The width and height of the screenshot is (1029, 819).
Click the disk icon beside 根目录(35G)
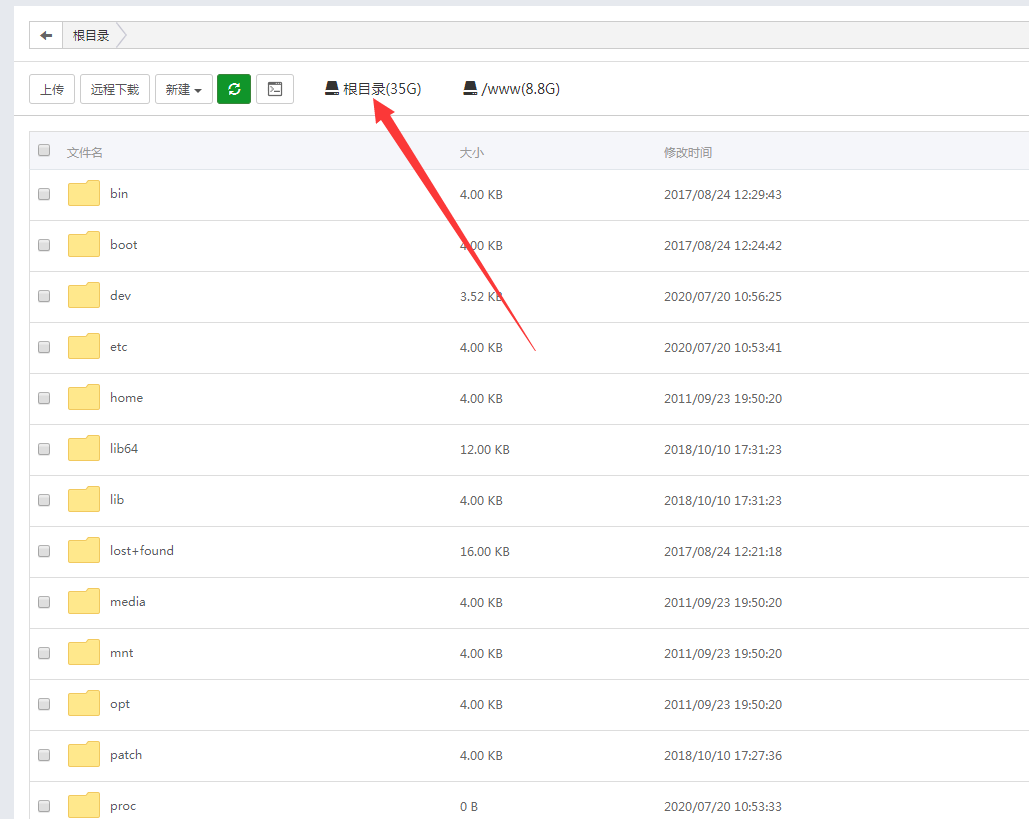point(332,89)
